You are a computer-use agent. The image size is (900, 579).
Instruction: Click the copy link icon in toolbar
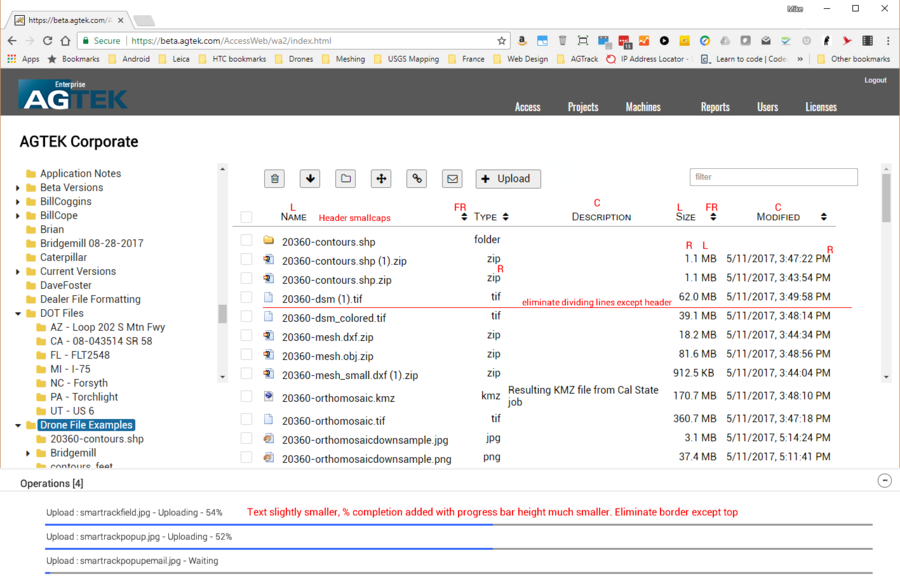coord(417,178)
